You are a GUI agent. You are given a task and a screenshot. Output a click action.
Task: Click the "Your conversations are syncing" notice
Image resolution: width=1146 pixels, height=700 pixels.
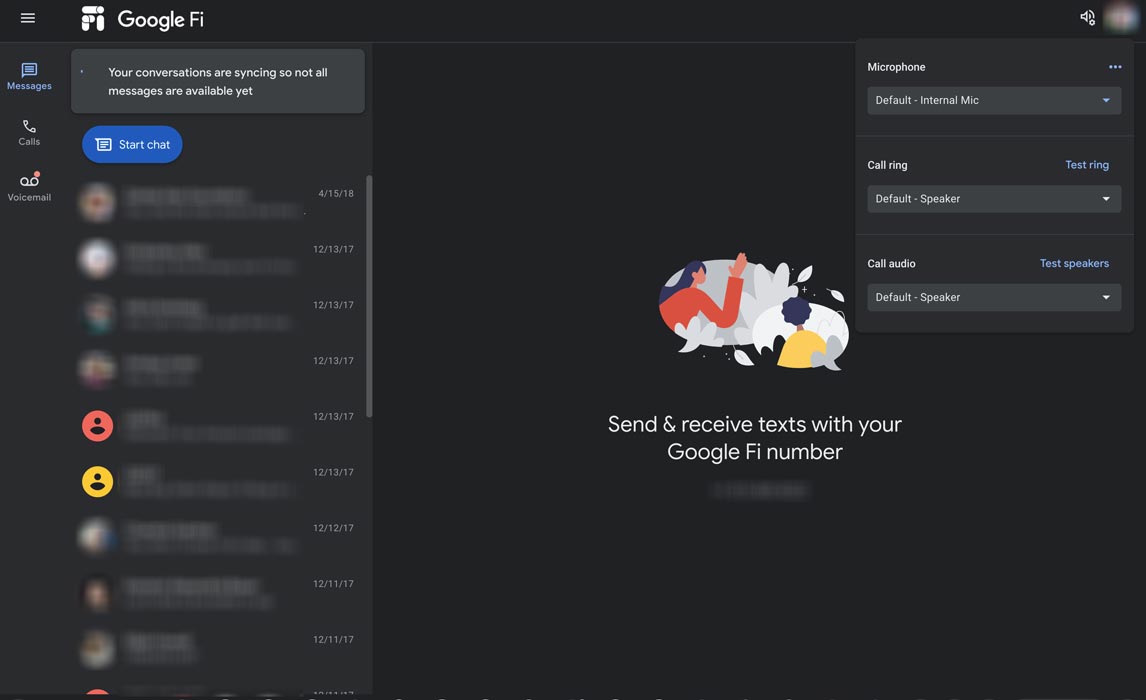tap(218, 81)
